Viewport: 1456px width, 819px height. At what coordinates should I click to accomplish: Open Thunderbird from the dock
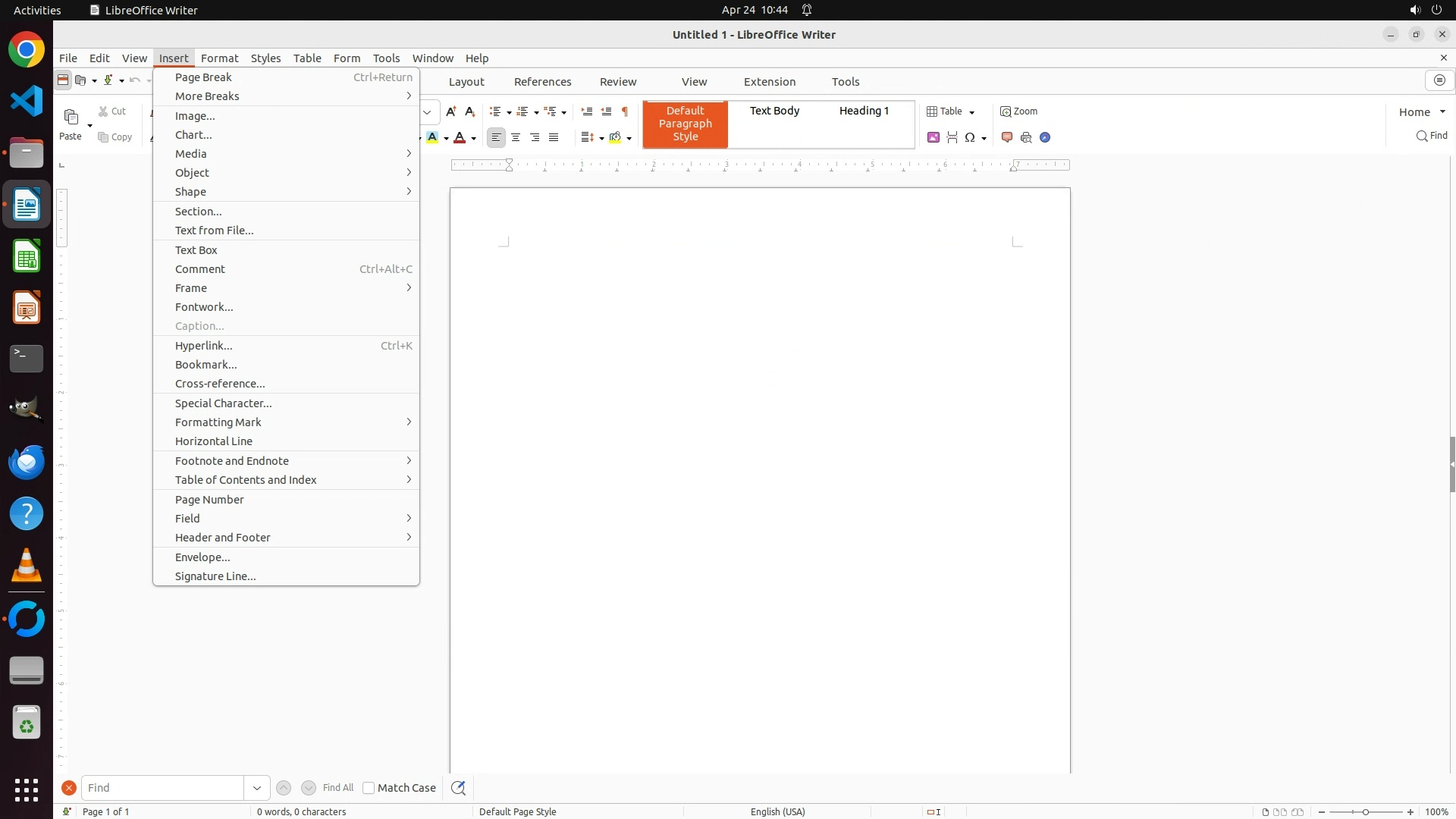pos(27,462)
